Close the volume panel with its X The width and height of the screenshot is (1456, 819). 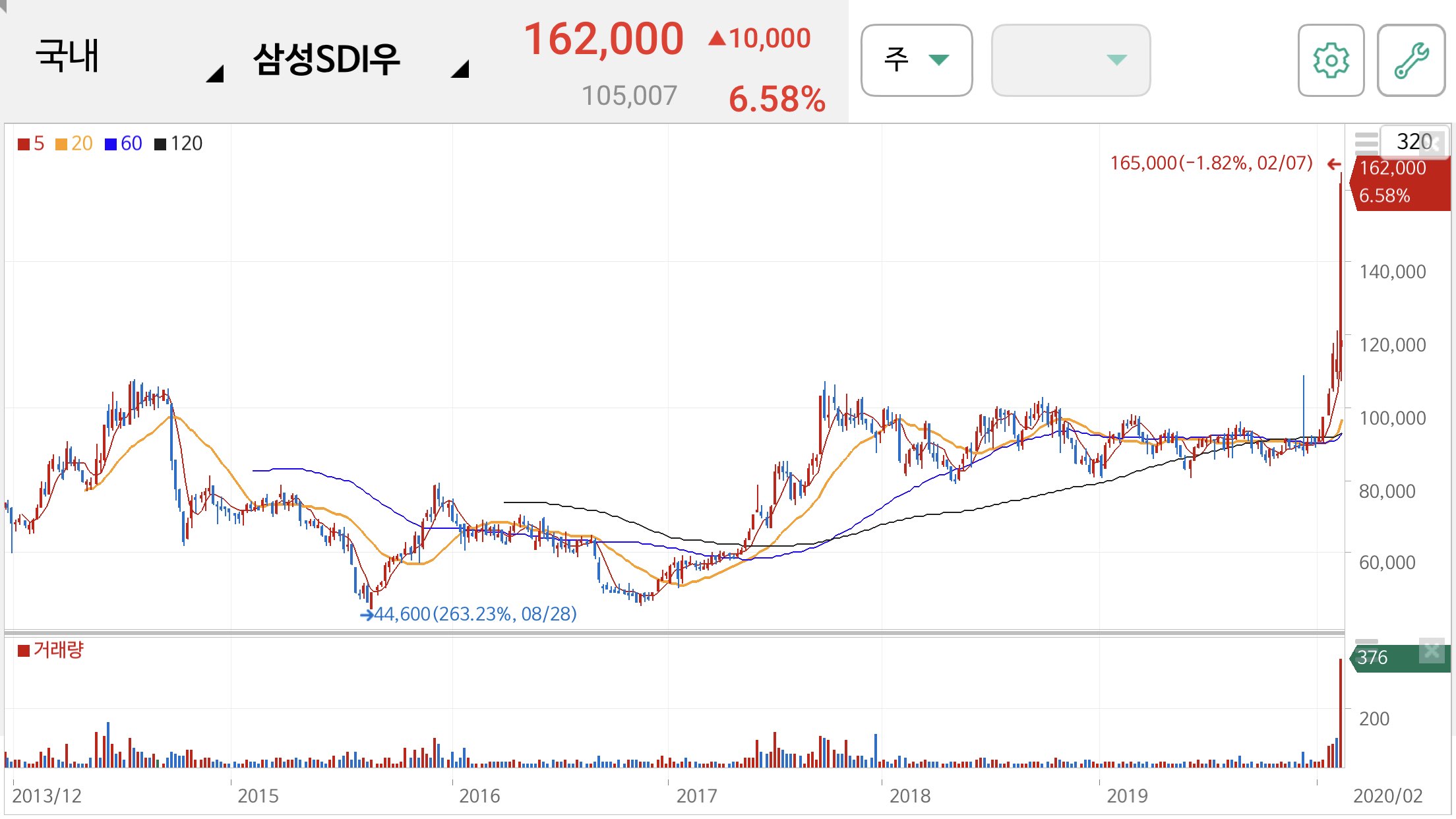(1432, 652)
